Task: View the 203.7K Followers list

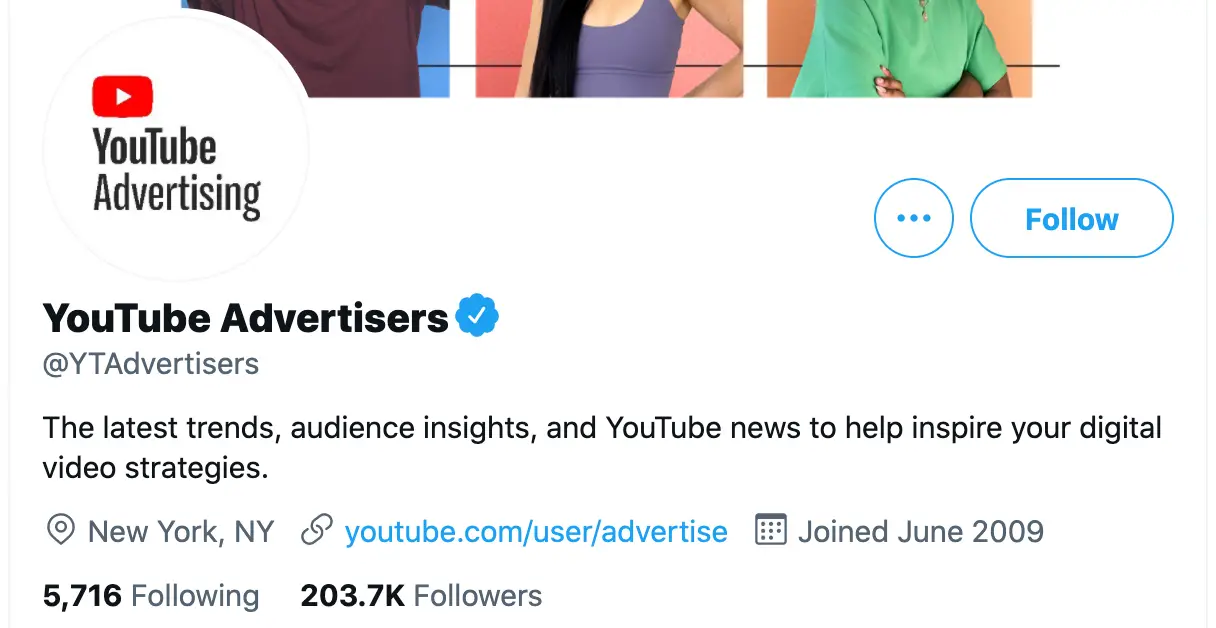Action: pos(421,597)
